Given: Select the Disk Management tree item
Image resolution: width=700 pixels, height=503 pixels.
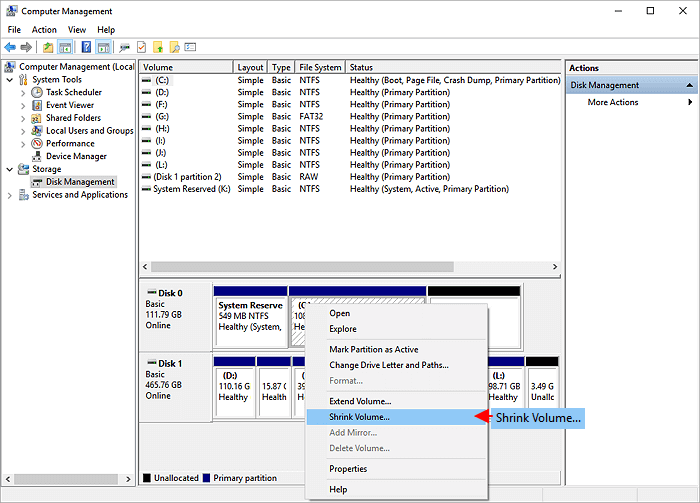Looking at the screenshot, I should pyautogui.click(x=80, y=182).
